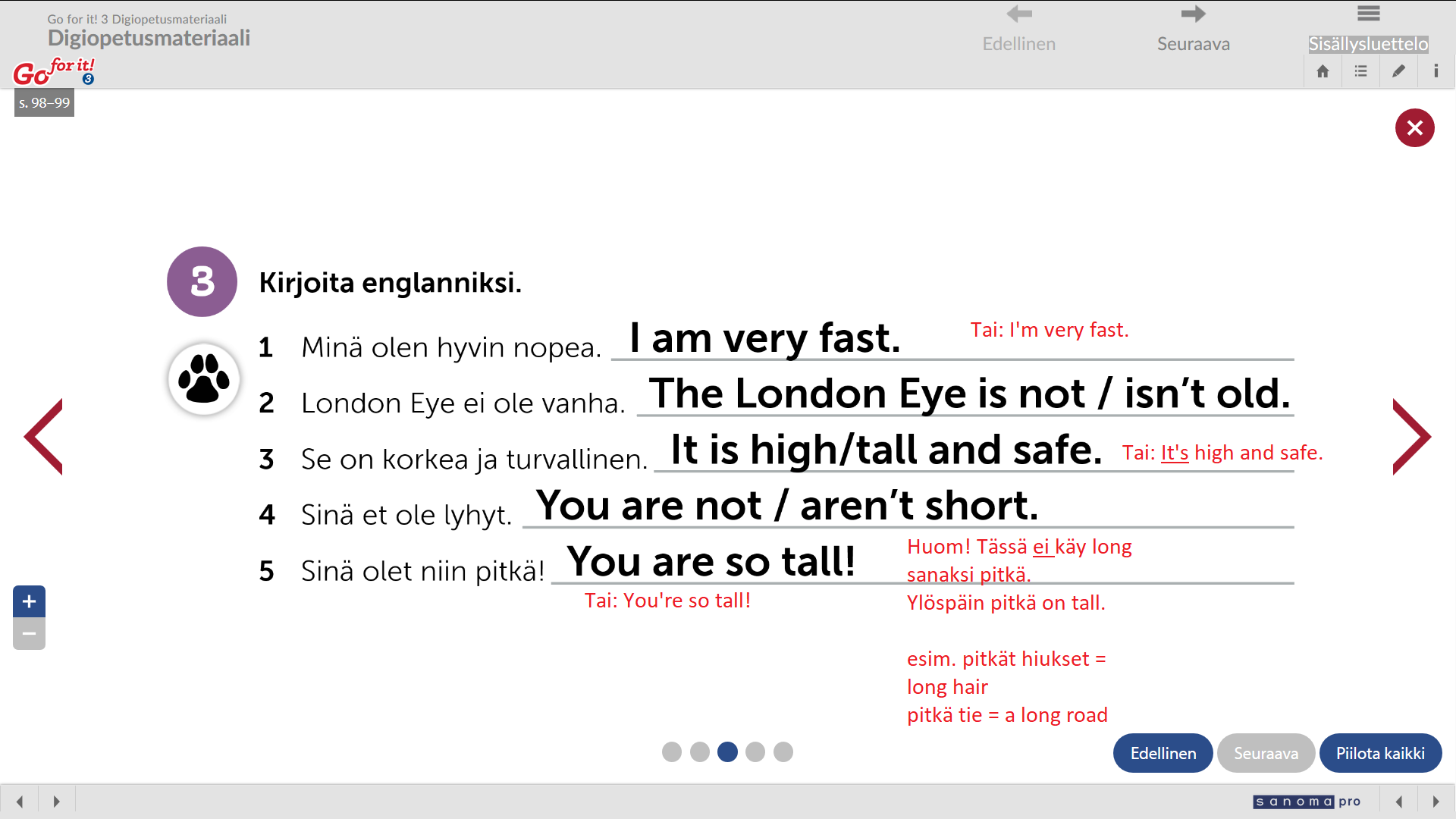This screenshot has height=819, width=1456.
Task: Close the exercise with red X
Action: click(x=1414, y=127)
